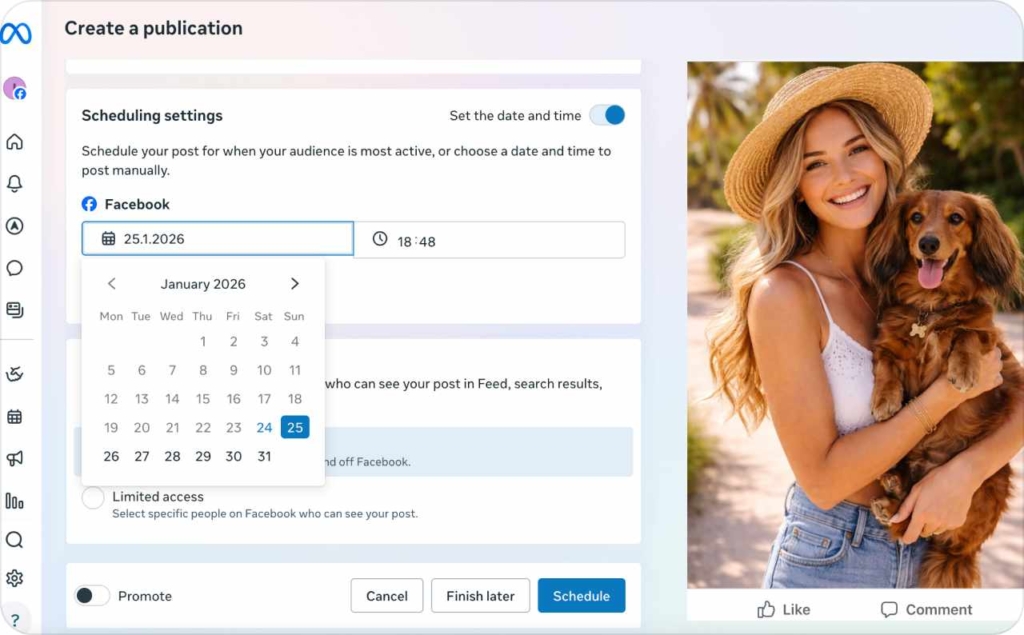The image size is (1024, 635).
Task: Open the Messages chat bubble icon
Action: pos(15,268)
